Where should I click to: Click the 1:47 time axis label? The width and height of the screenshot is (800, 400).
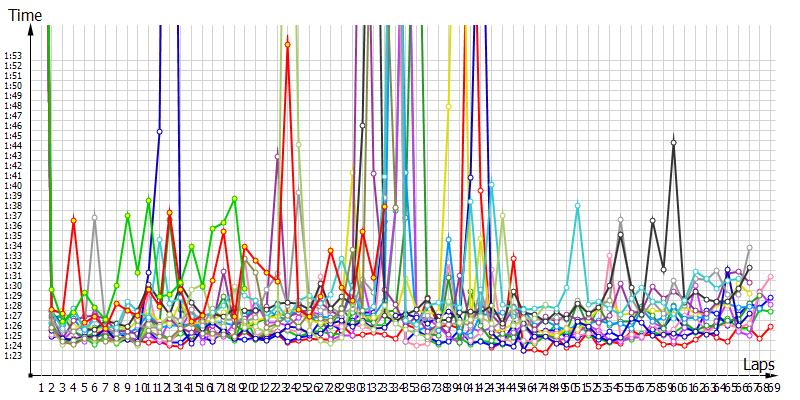point(13,116)
